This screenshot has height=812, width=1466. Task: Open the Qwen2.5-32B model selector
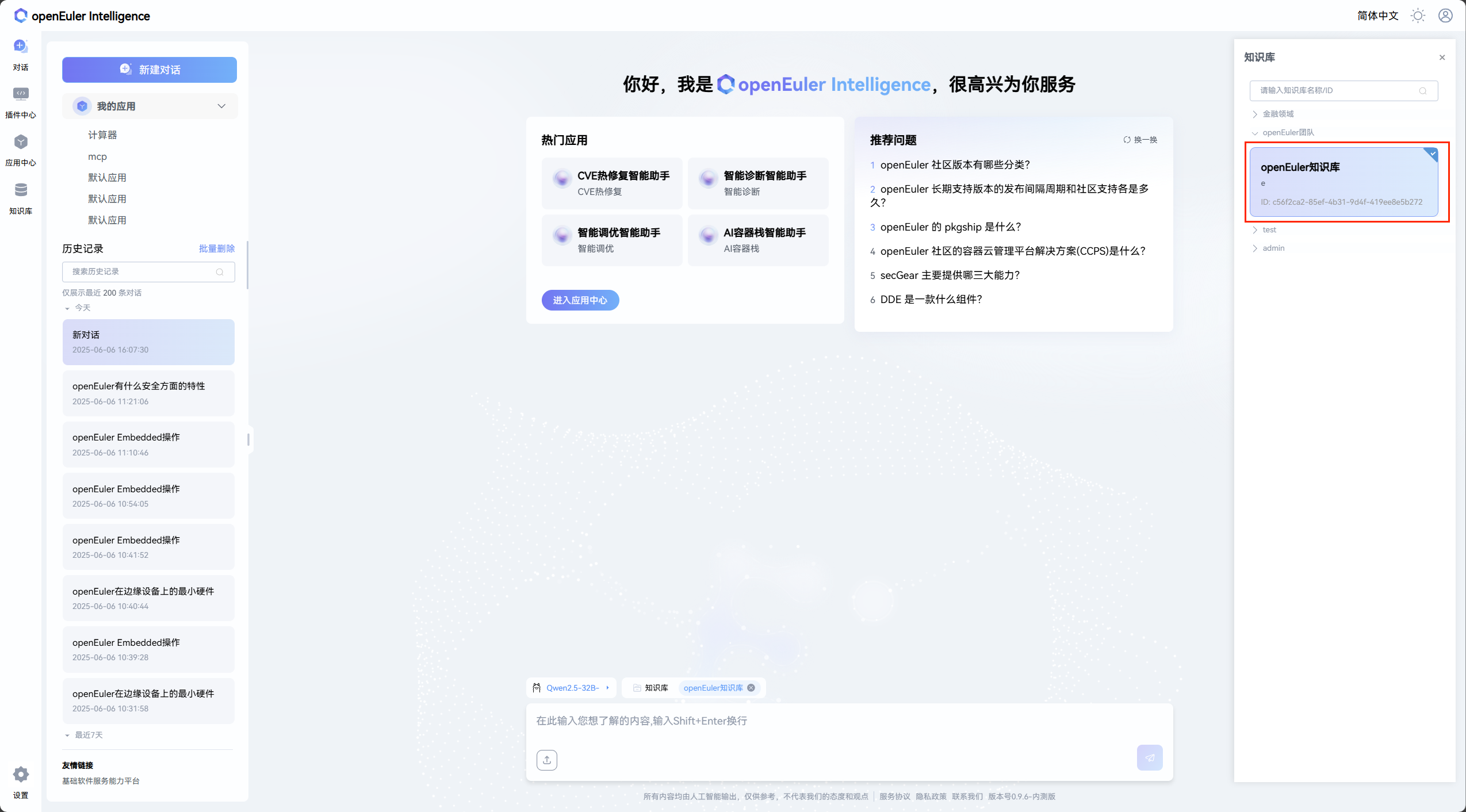point(571,688)
